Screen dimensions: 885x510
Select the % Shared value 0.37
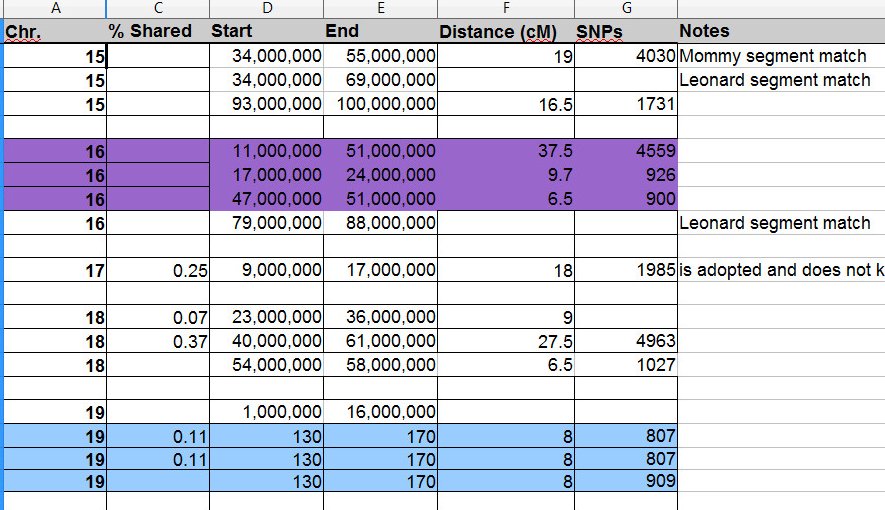coord(158,341)
